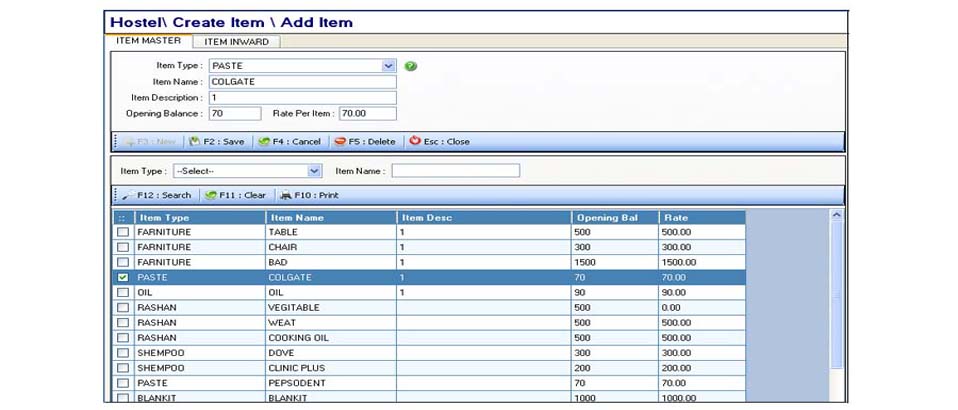958x410 pixels.
Task: Sort by the Opening Bal column header
Action: tap(615, 218)
